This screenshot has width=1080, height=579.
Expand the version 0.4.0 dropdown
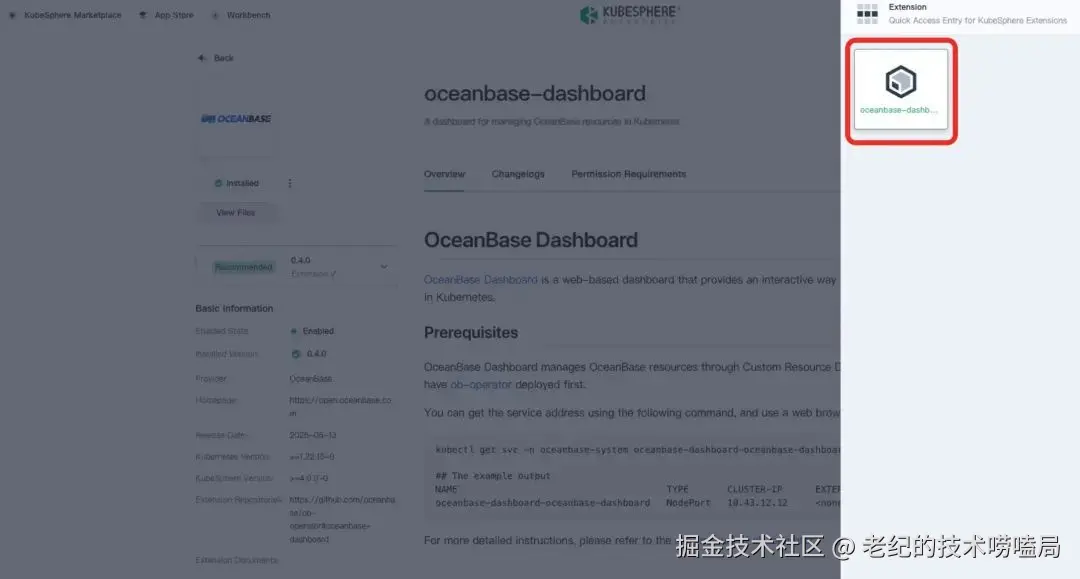coord(384,267)
